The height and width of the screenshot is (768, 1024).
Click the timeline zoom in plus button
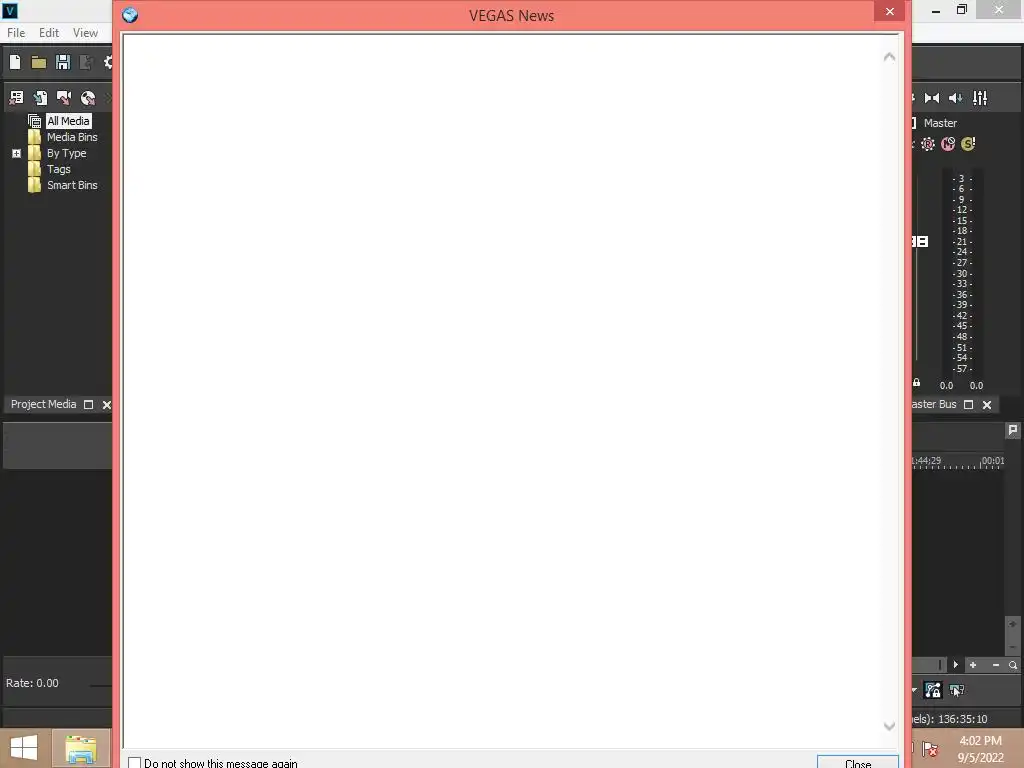[973, 665]
